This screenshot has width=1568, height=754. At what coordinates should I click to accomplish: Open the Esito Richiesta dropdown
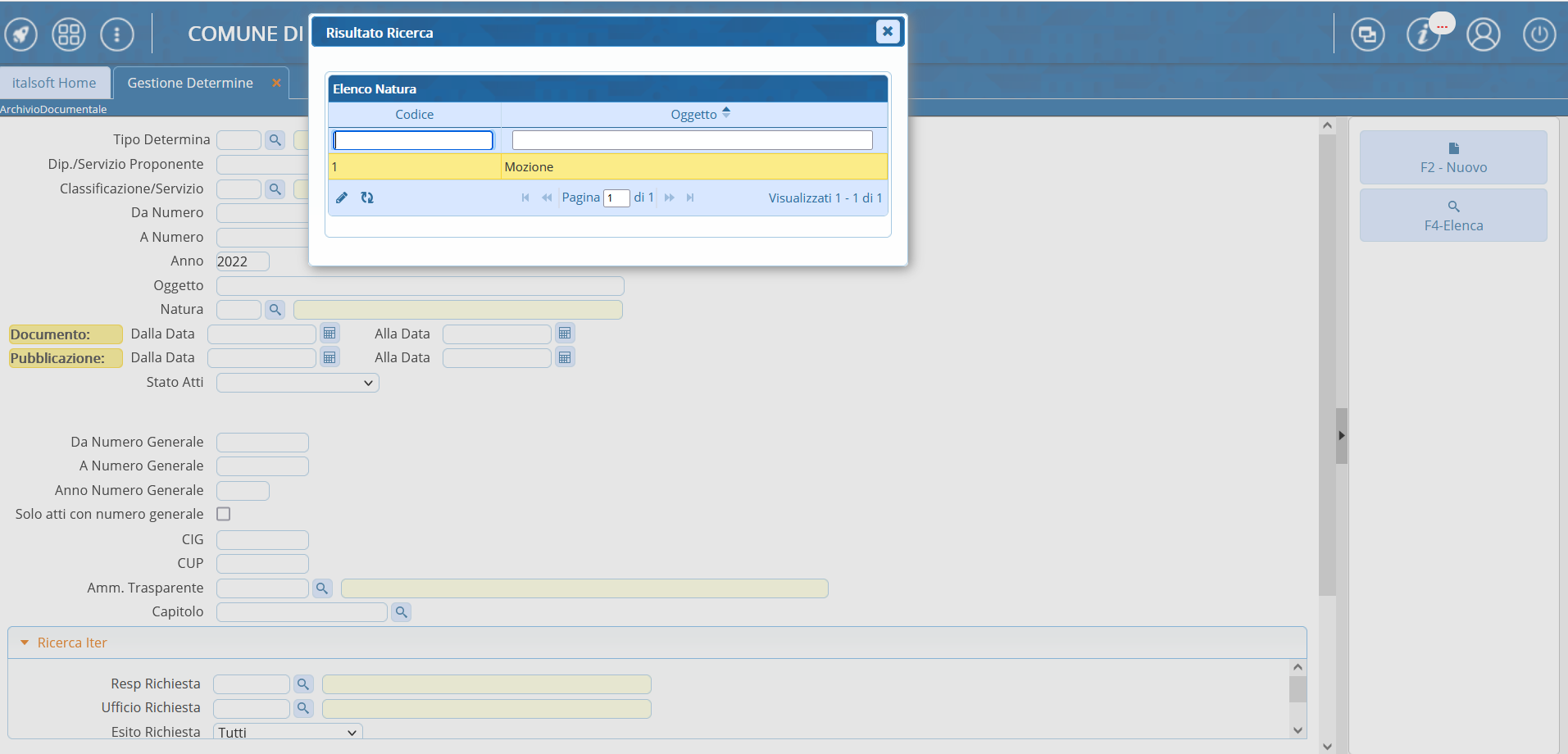(288, 732)
